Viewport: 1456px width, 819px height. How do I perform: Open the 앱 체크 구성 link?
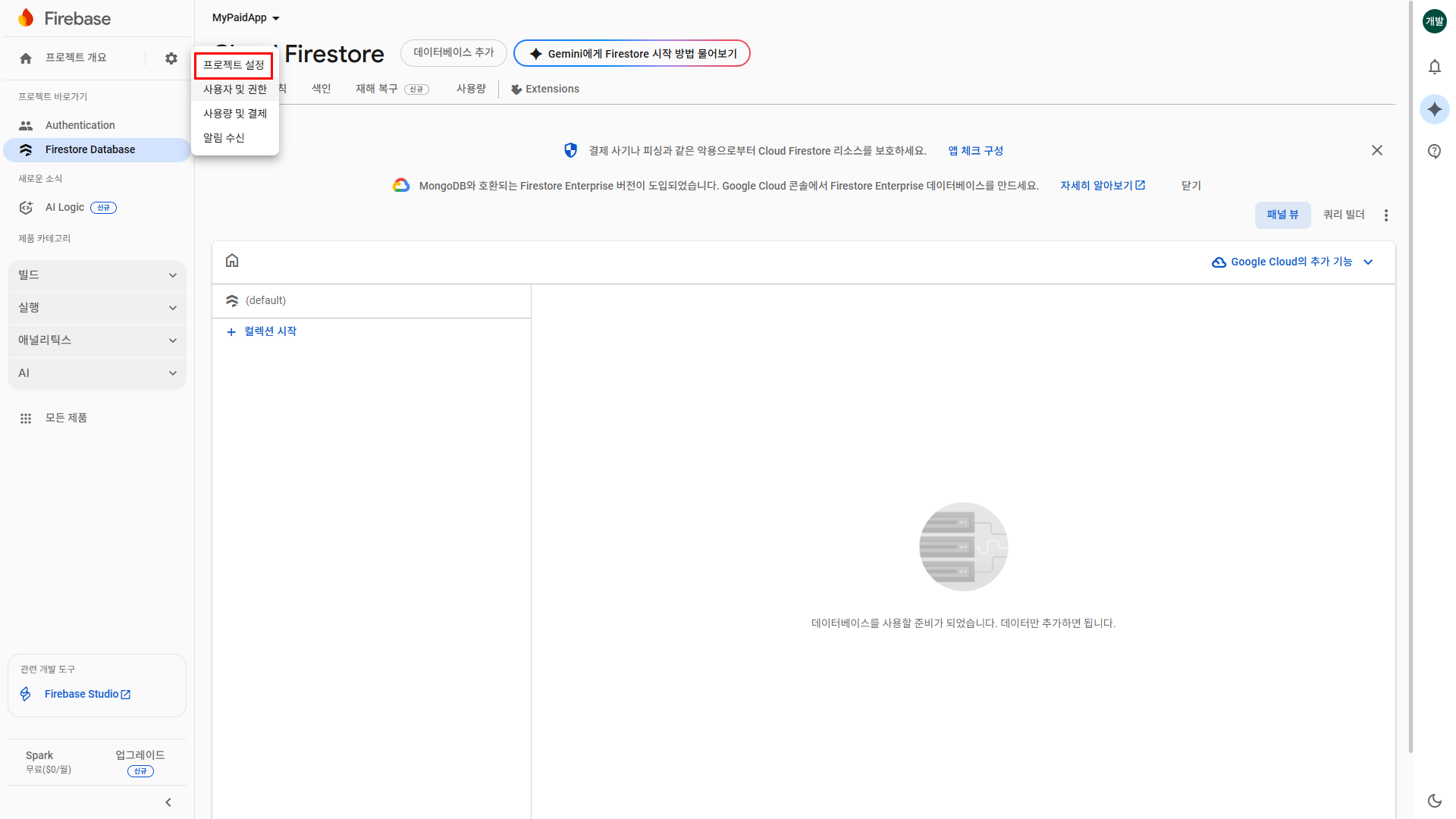[975, 151]
